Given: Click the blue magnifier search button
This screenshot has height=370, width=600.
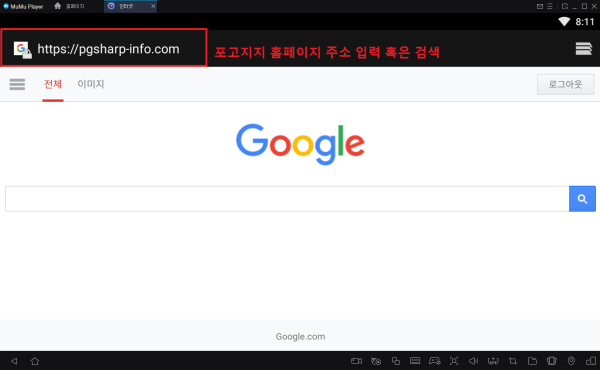Looking at the screenshot, I should [582, 199].
